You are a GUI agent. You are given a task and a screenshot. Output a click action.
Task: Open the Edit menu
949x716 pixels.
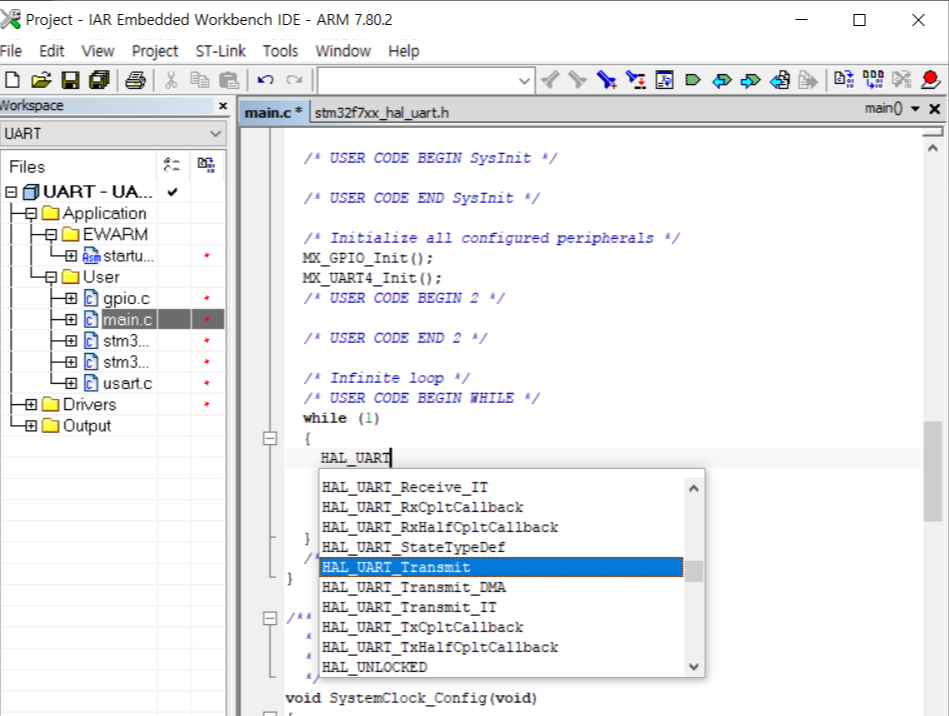pyautogui.click(x=51, y=51)
